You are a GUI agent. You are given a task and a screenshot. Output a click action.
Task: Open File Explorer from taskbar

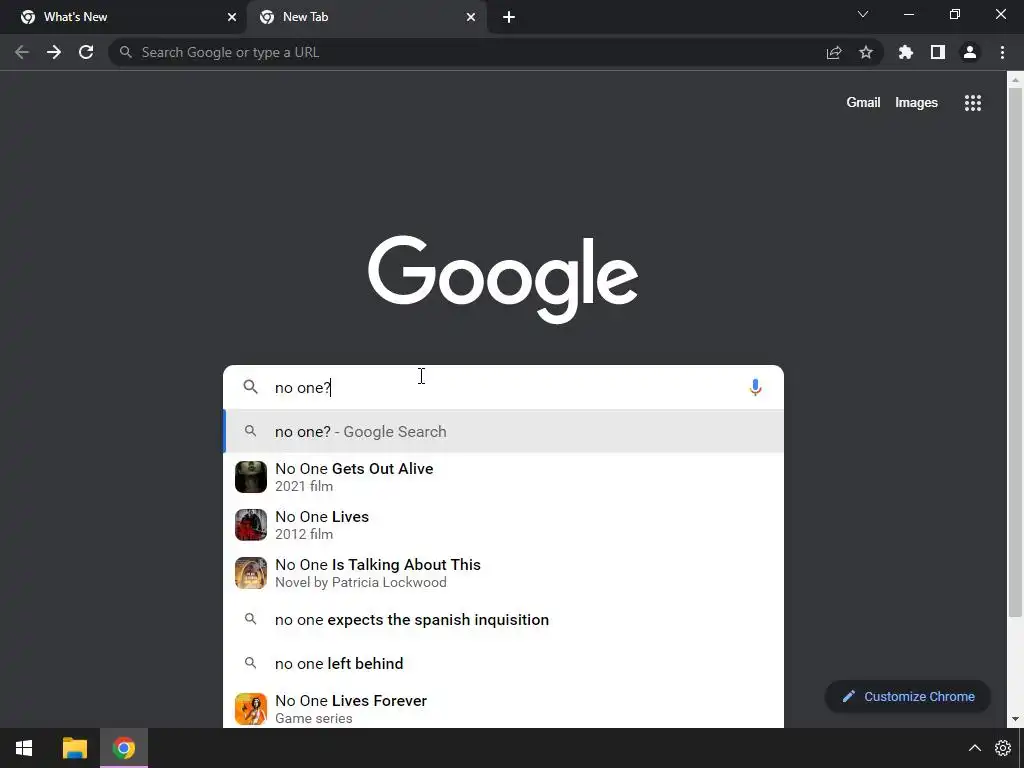click(x=74, y=748)
